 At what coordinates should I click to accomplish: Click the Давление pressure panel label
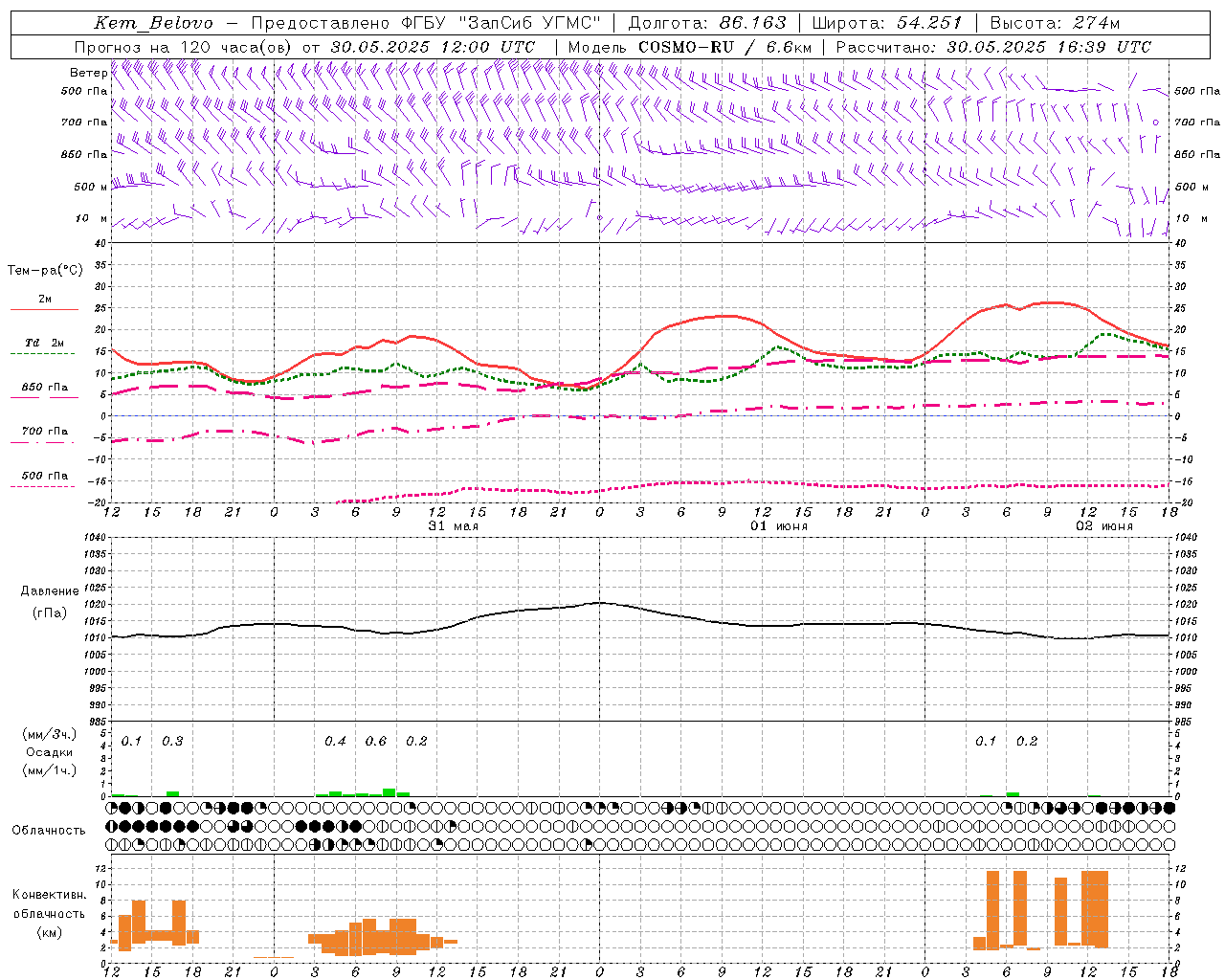pyautogui.click(x=49, y=591)
